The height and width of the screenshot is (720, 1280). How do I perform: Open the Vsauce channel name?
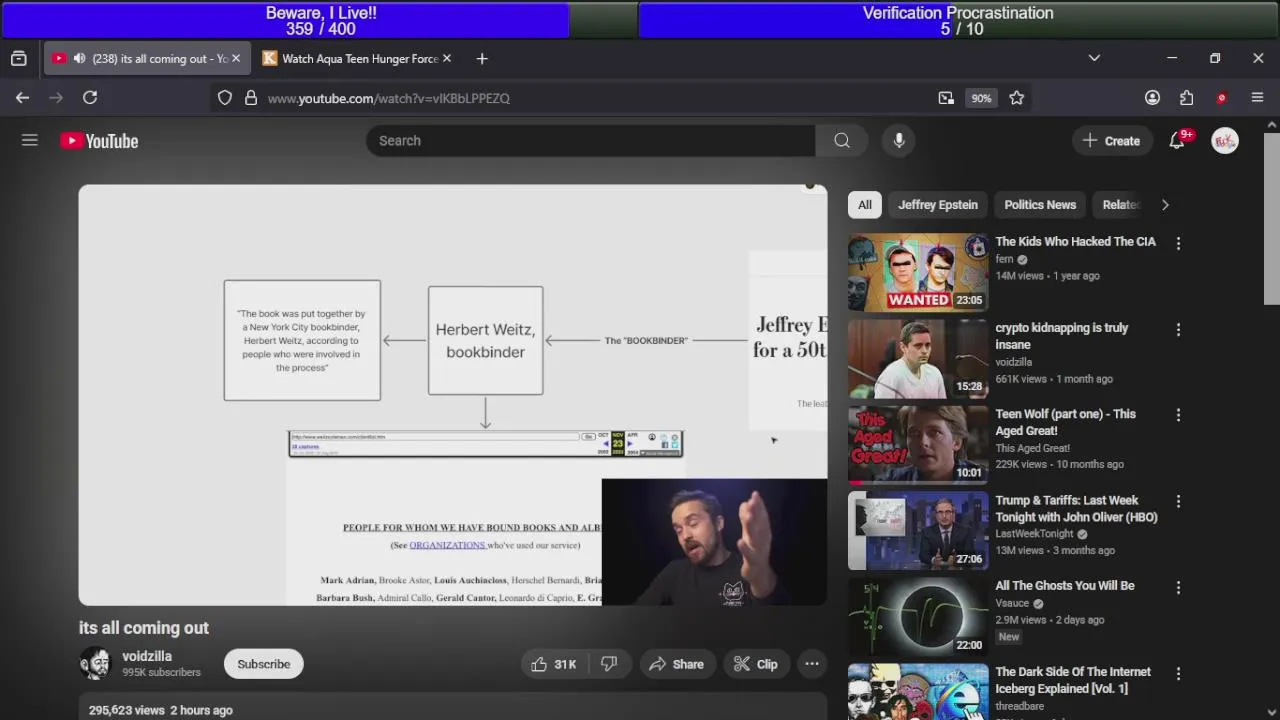point(1012,603)
